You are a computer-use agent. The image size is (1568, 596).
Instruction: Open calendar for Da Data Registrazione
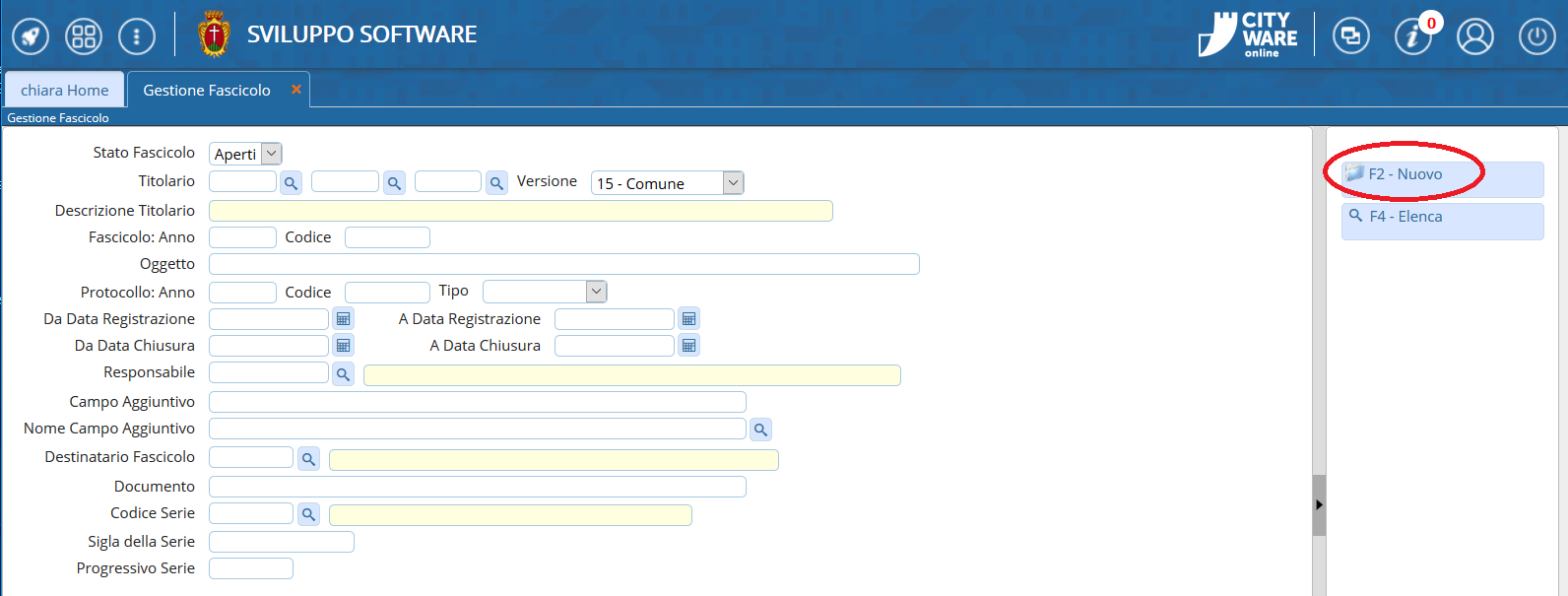[343, 319]
